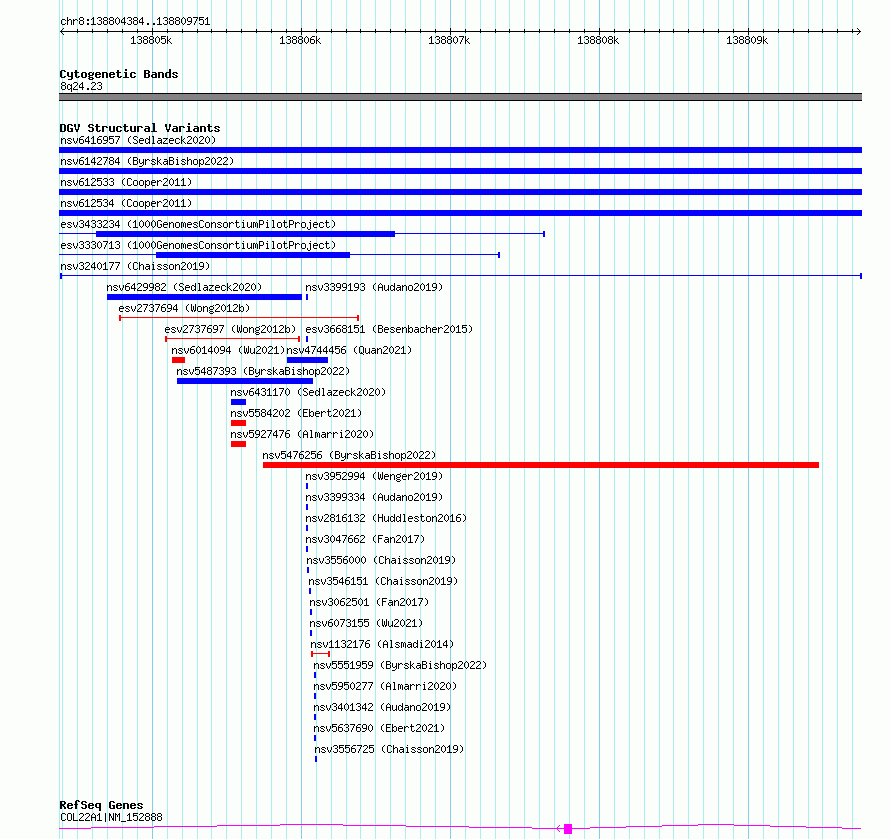Screen dimensions: 890x839
Task: Open the nsv1132176 (Alsmadi2014) label
Action: 382,644
